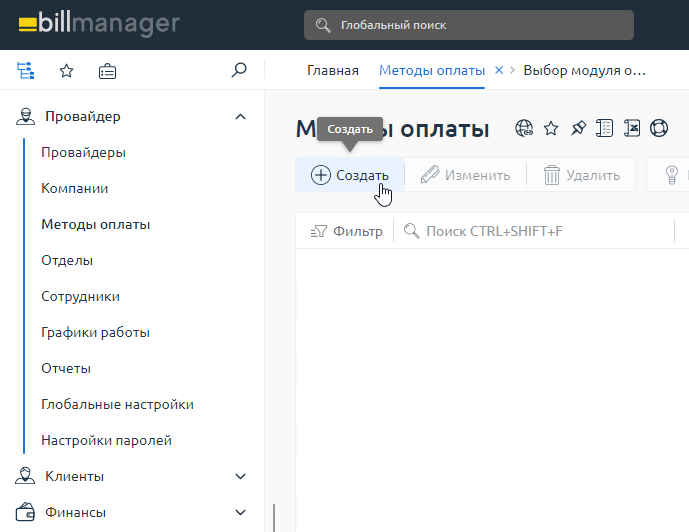
Task: Click the briefcase icon in sidebar header
Action: [x=107, y=71]
